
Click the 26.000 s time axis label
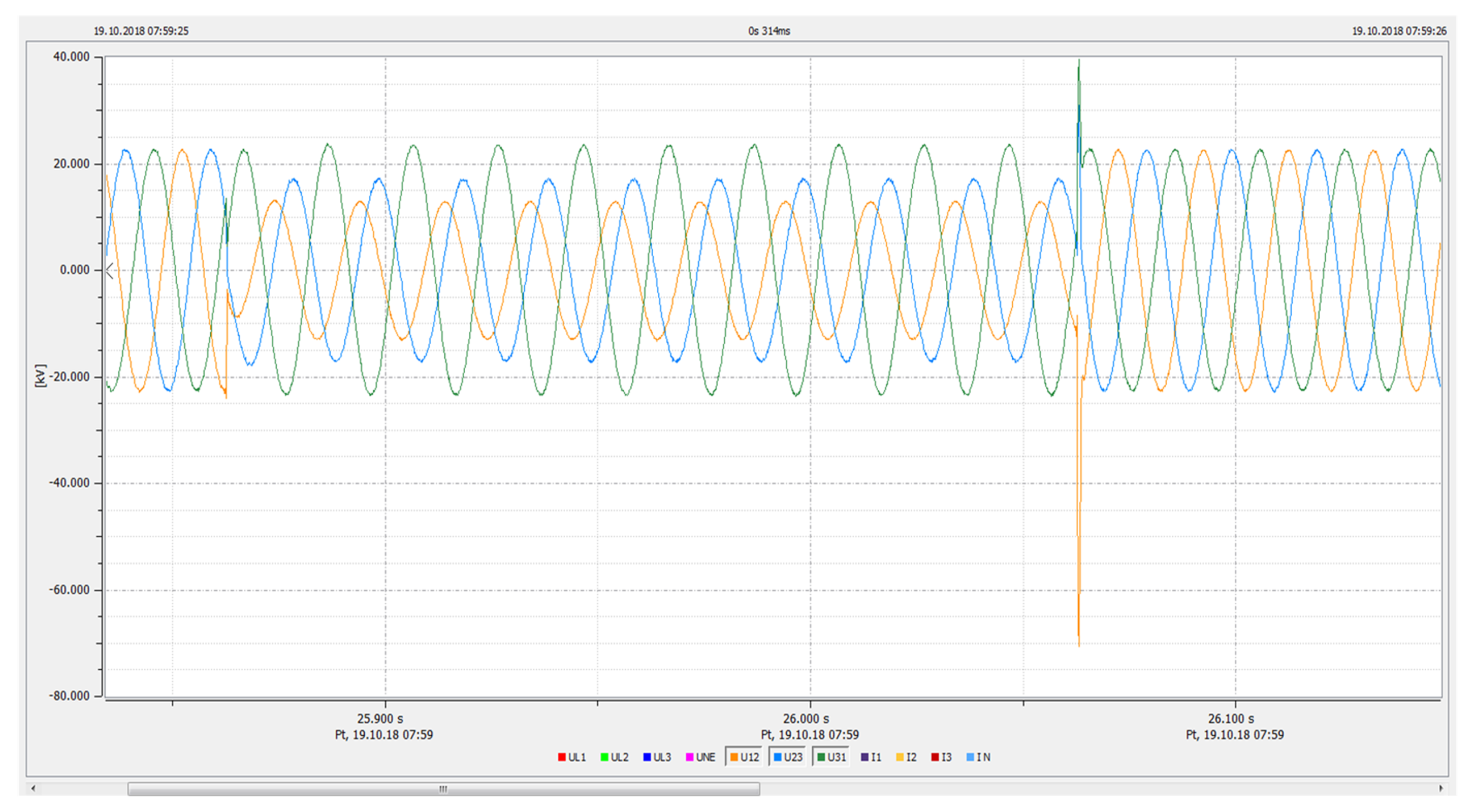pyautogui.click(x=805, y=719)
